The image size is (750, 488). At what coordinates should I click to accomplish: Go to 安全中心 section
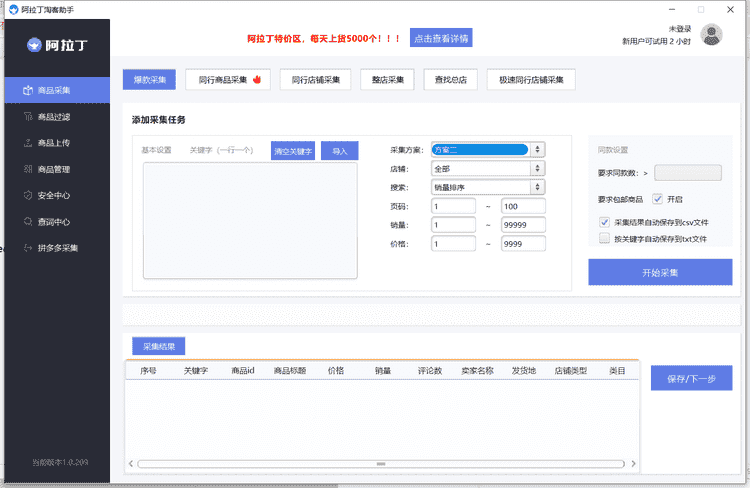tap(57, 195)
